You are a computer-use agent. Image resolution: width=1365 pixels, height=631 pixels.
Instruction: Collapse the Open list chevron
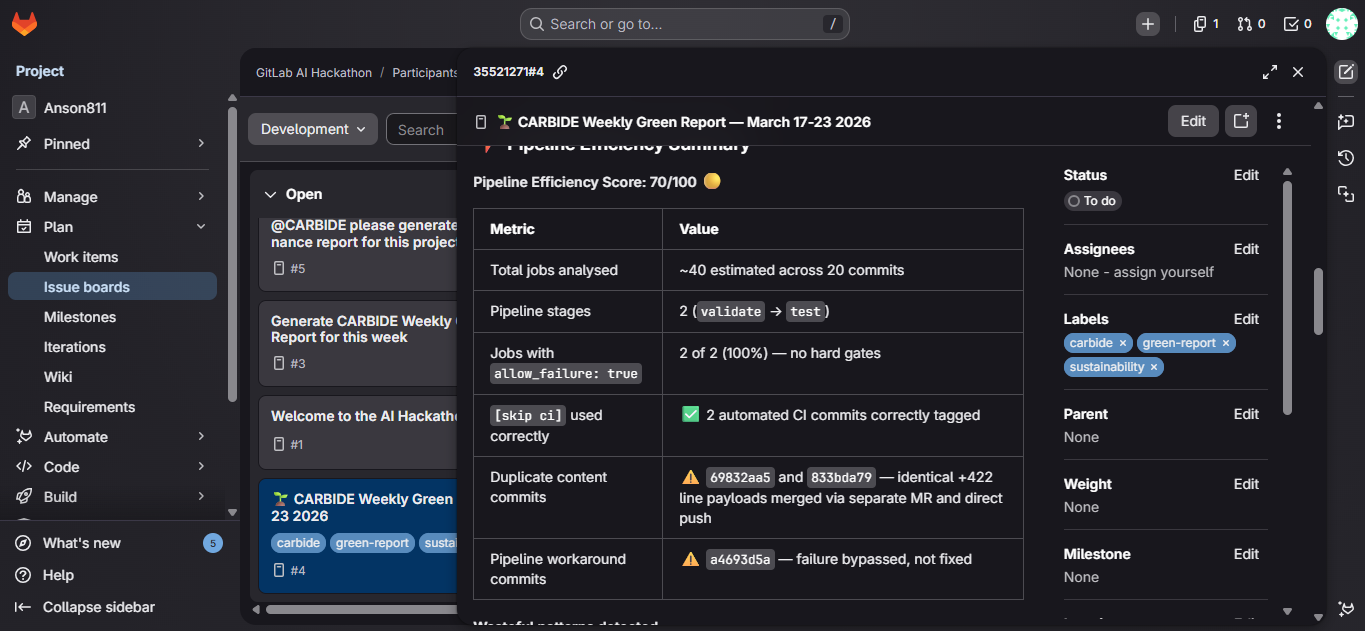270,194
